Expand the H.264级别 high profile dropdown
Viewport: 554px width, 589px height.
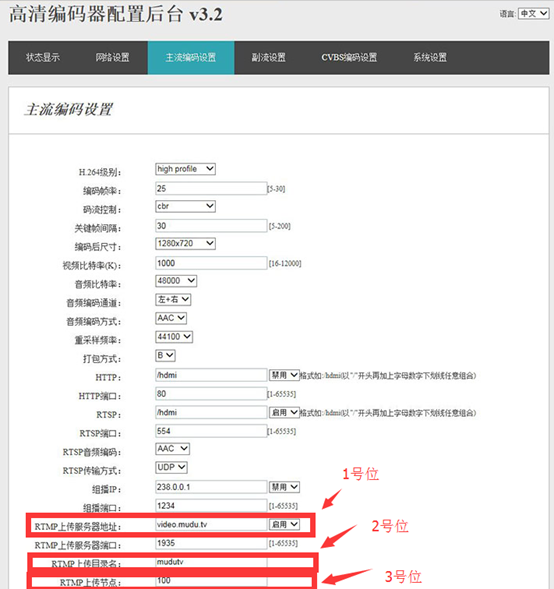click(x=185, y=169)
